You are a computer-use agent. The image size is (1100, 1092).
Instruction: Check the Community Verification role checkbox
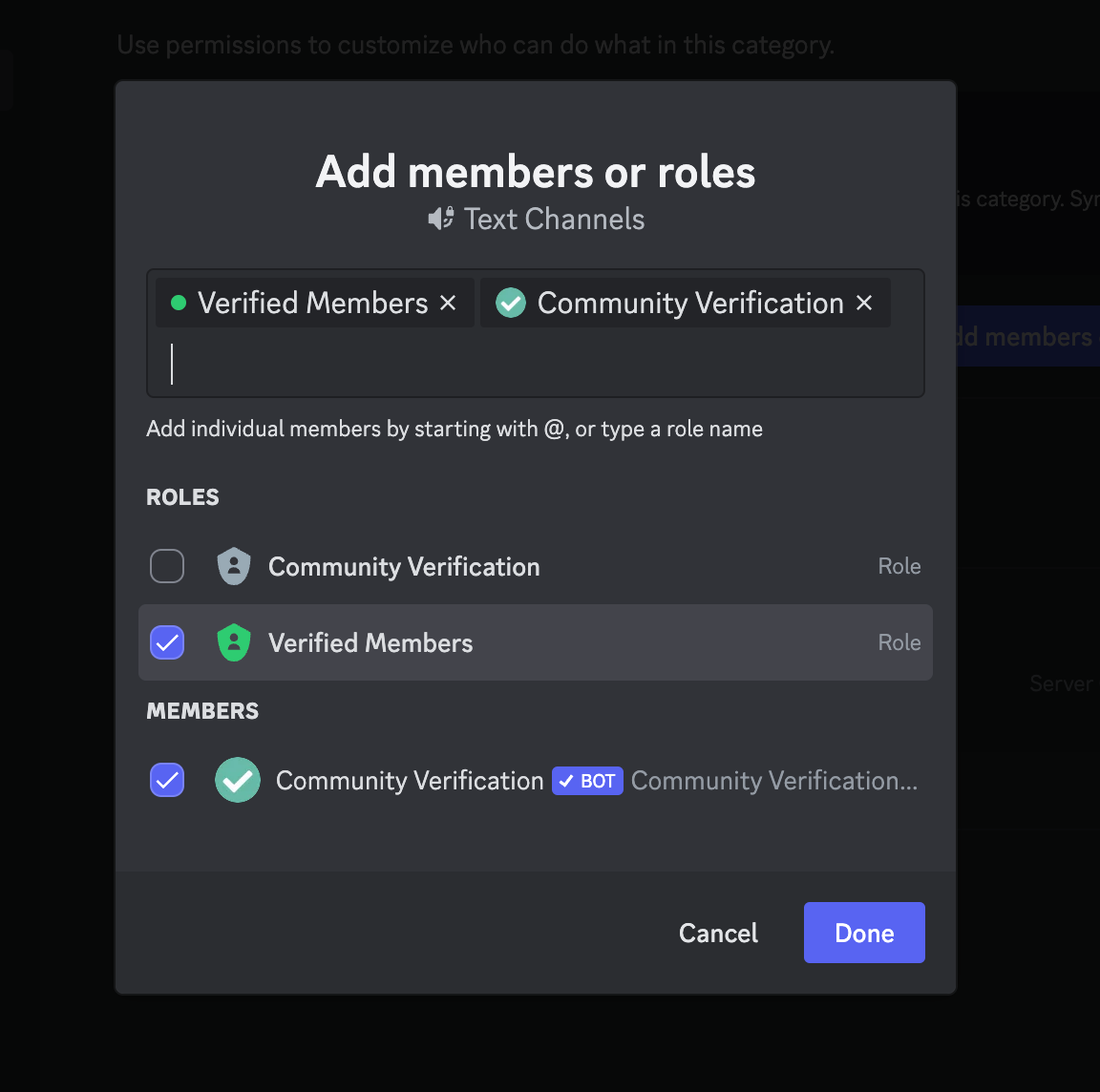[167, 566]
